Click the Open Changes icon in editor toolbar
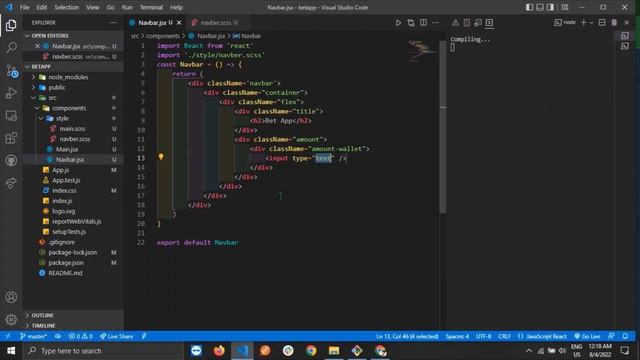Screen dimensions: 640x360 coord(411,23)
